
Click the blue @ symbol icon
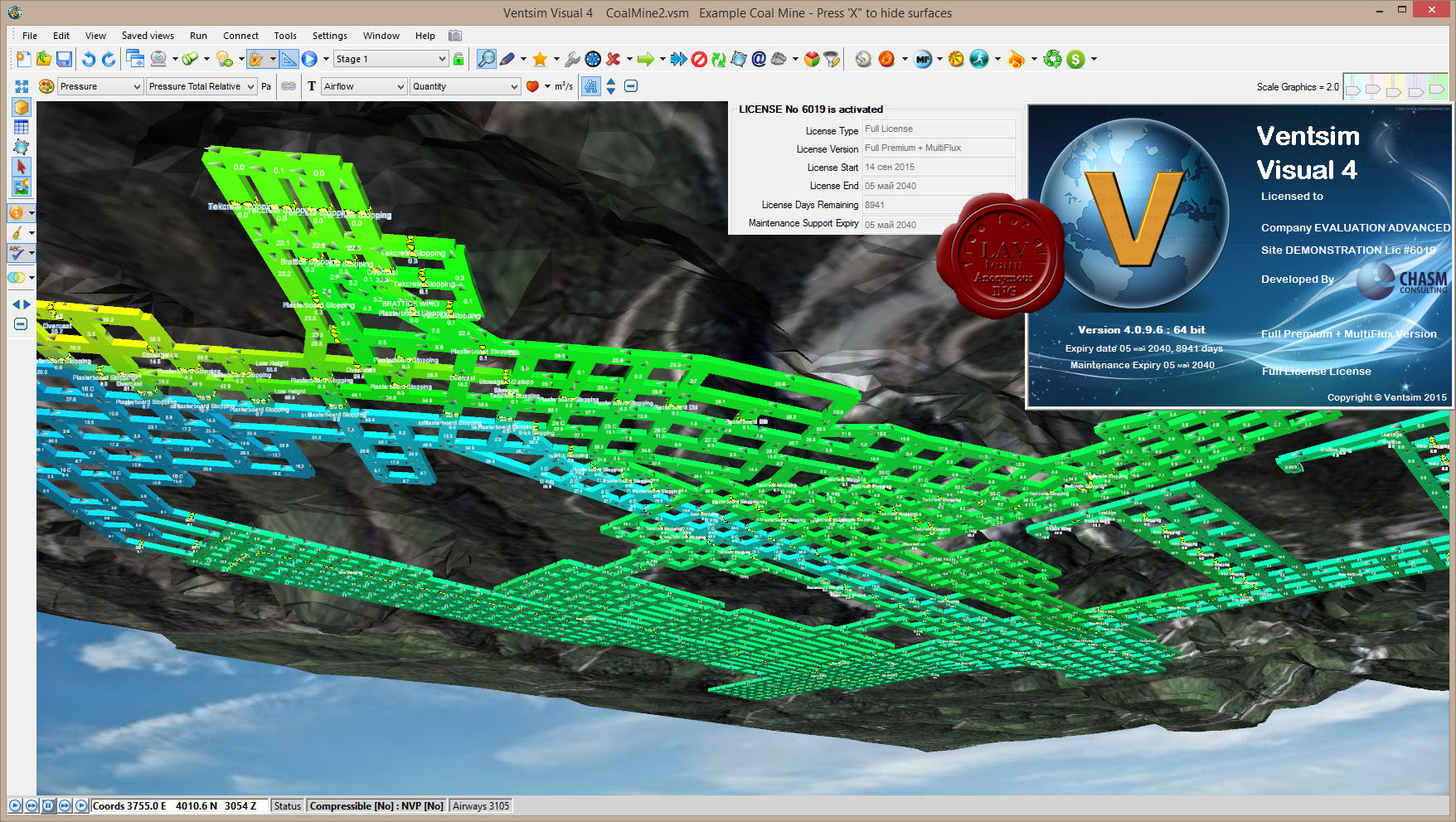click(x=759, y=59)
